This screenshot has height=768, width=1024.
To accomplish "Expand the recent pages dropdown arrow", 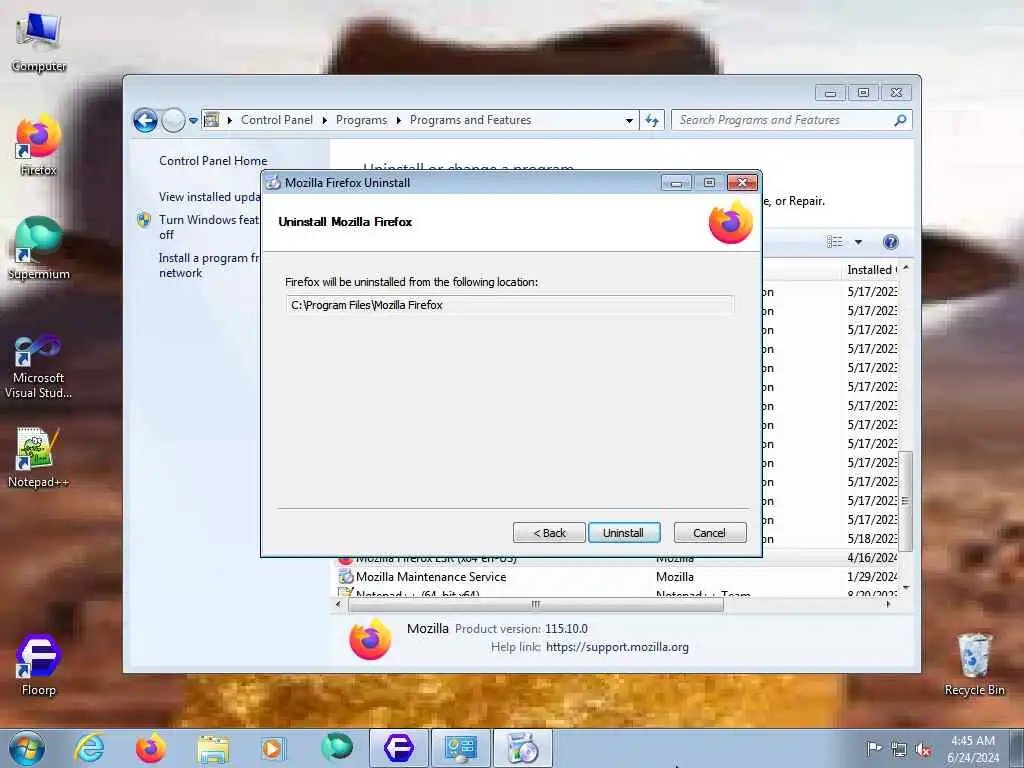I will [193, 121].
